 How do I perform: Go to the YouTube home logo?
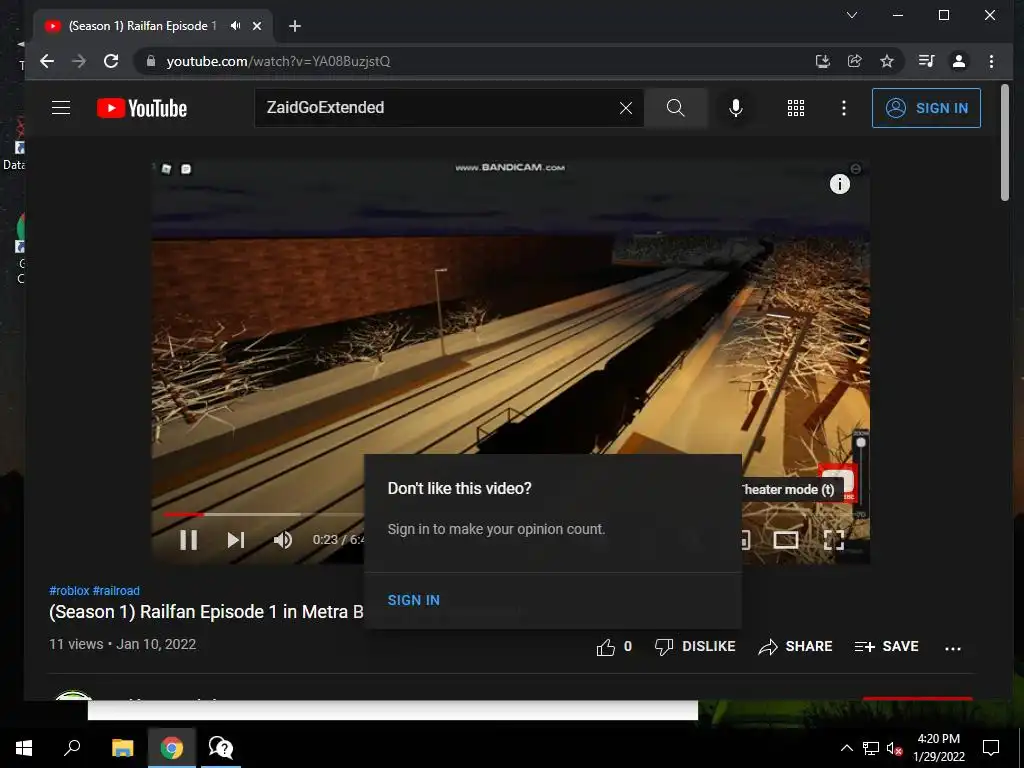(142, 108)
